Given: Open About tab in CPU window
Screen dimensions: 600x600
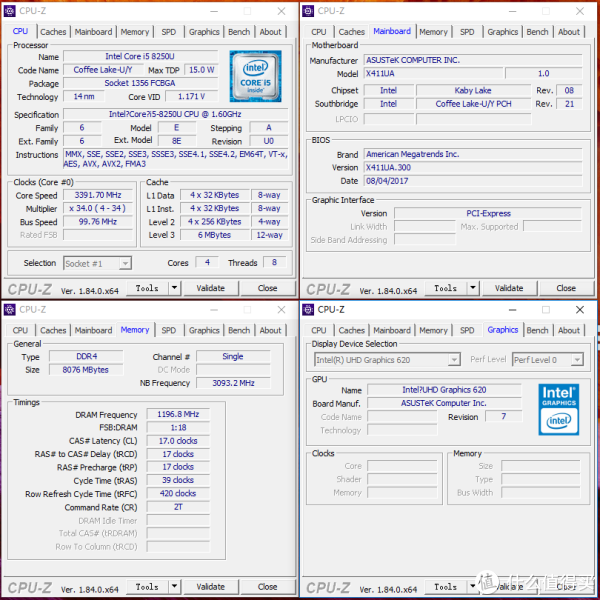Looking at the screenshot, I should 271,32.
